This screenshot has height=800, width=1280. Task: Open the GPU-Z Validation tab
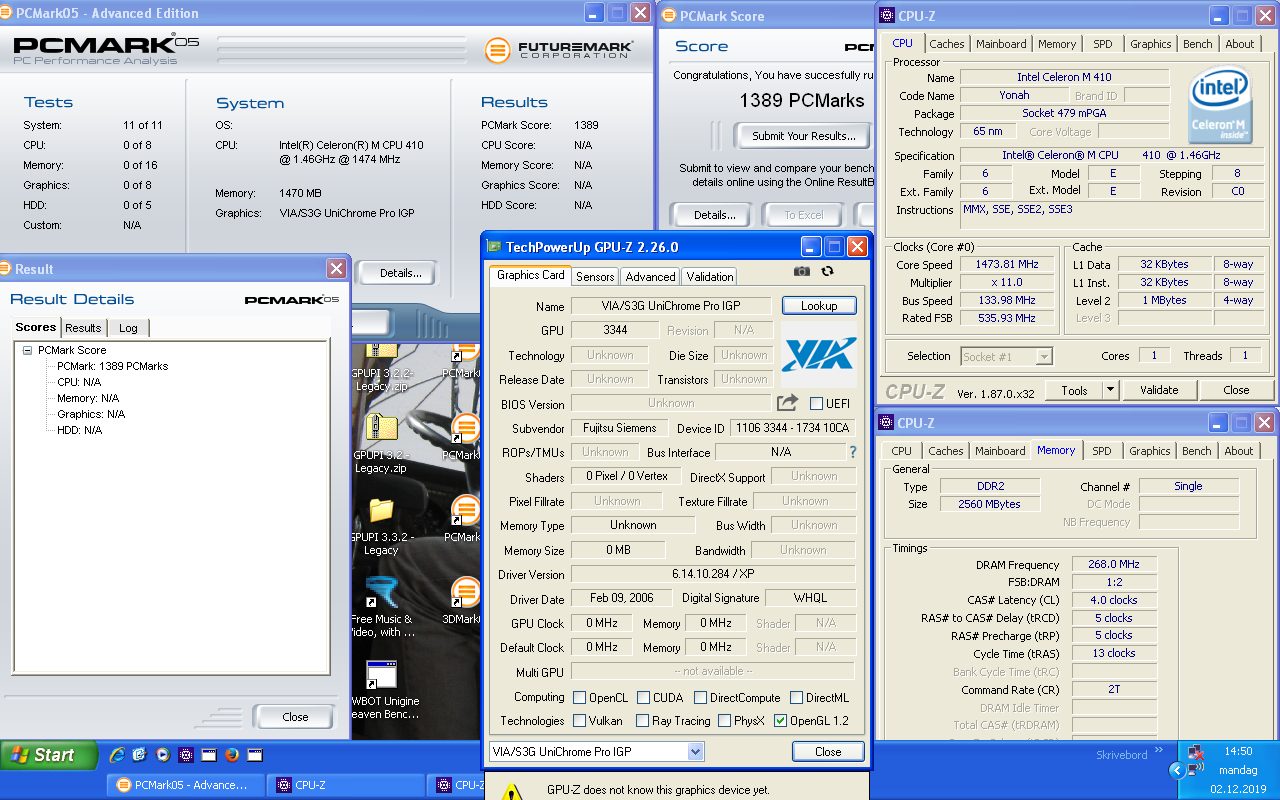(710, 276)
